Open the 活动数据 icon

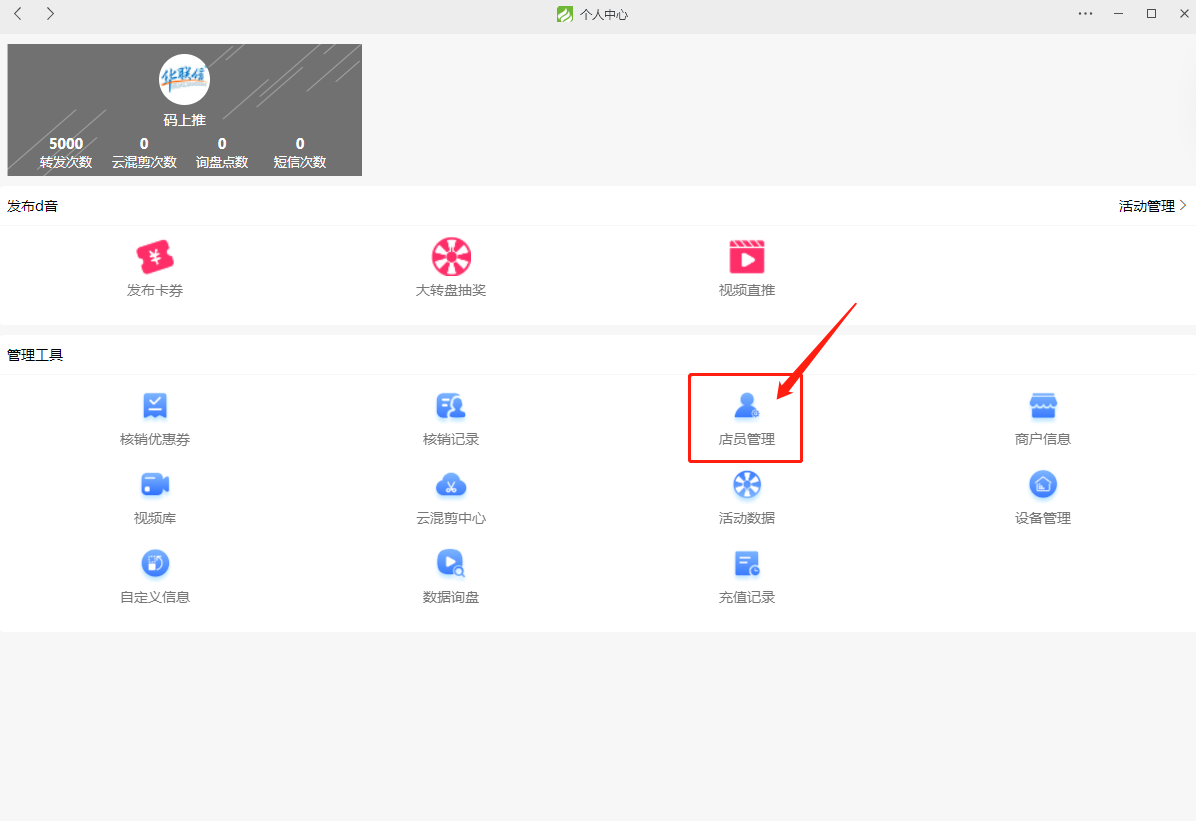[x=747, y=485]
